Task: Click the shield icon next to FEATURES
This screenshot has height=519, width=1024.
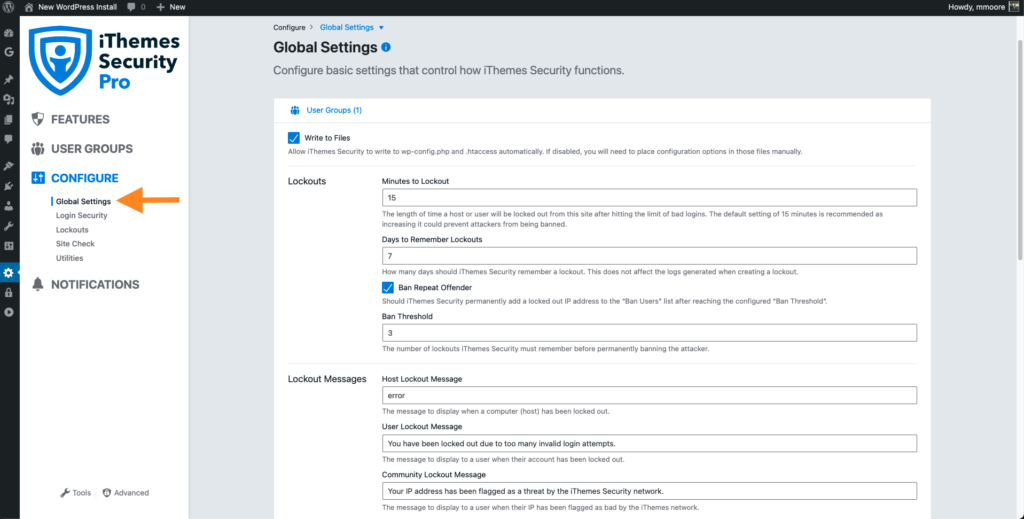Action: (x=38, y=119)
